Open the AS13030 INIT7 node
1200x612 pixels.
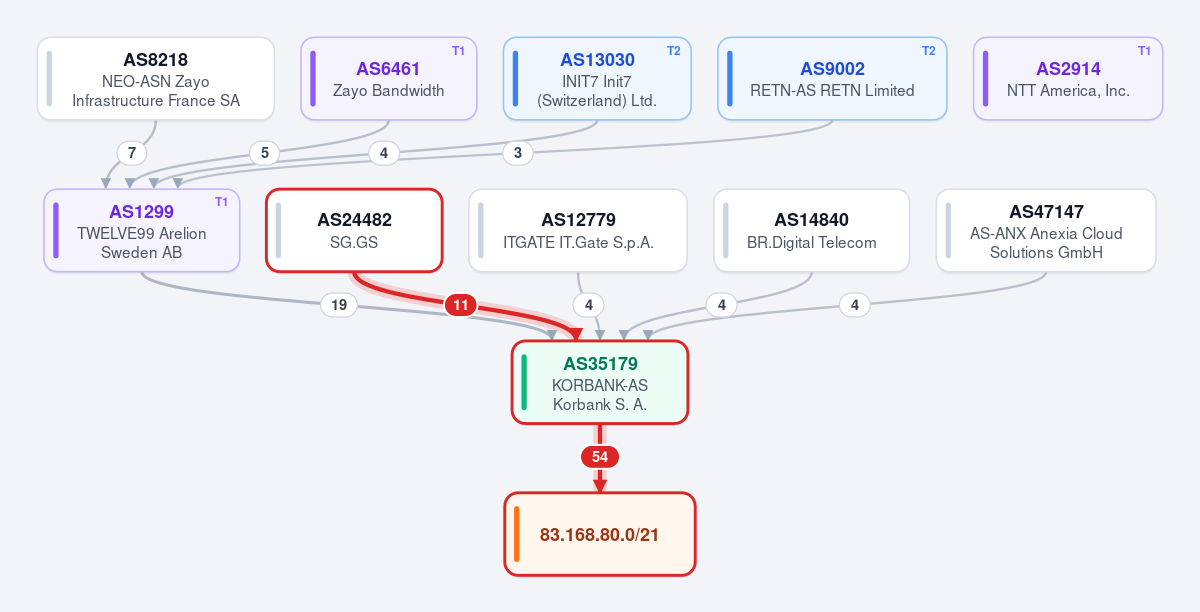pos(597,79)
